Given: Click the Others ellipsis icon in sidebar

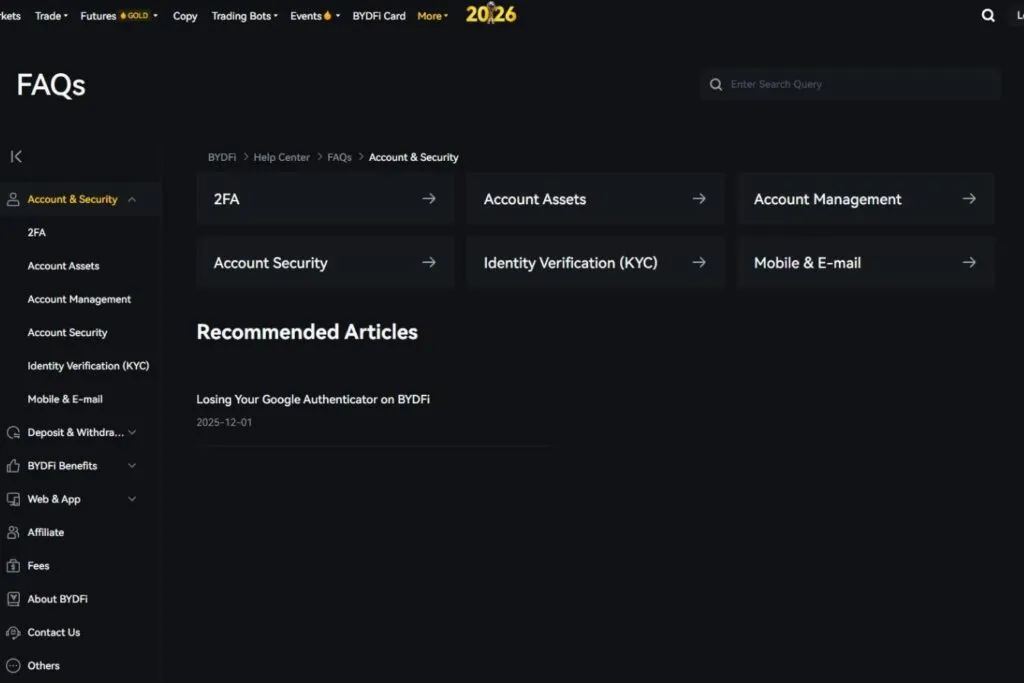Looking at the screenshot, I should tap(13, 665).
